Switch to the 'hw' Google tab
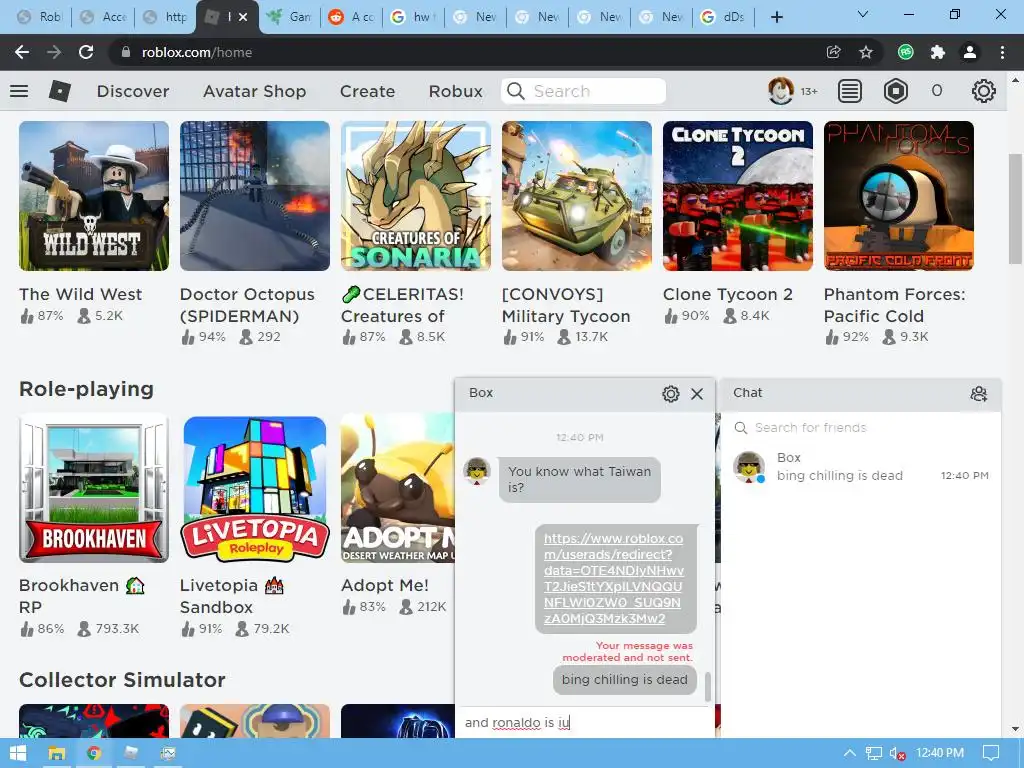The height and width of the screenshot is (768, 1024). [x=413, y=17]
